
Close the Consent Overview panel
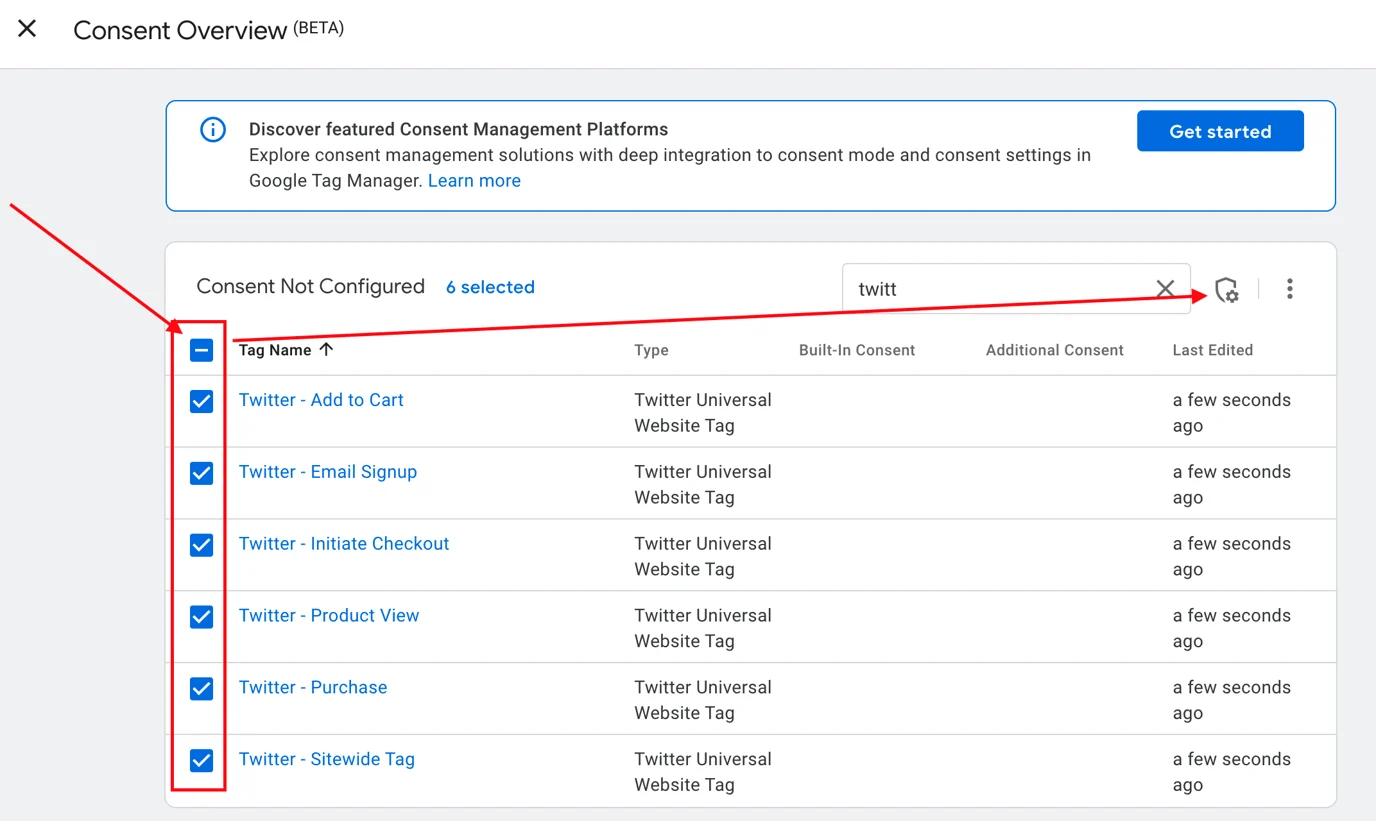(26, 28)
